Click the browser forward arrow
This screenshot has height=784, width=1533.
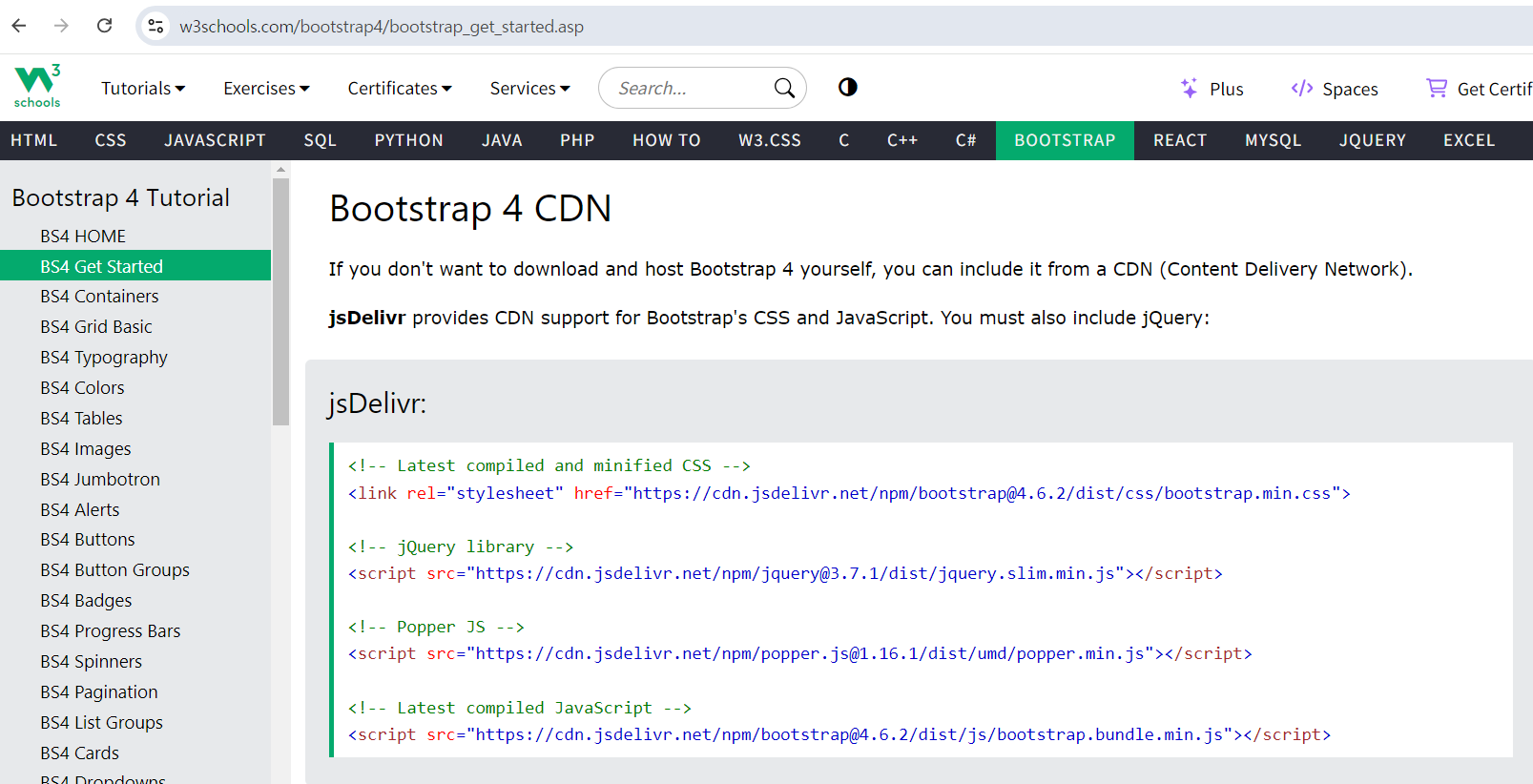click(x=61, y=26)
